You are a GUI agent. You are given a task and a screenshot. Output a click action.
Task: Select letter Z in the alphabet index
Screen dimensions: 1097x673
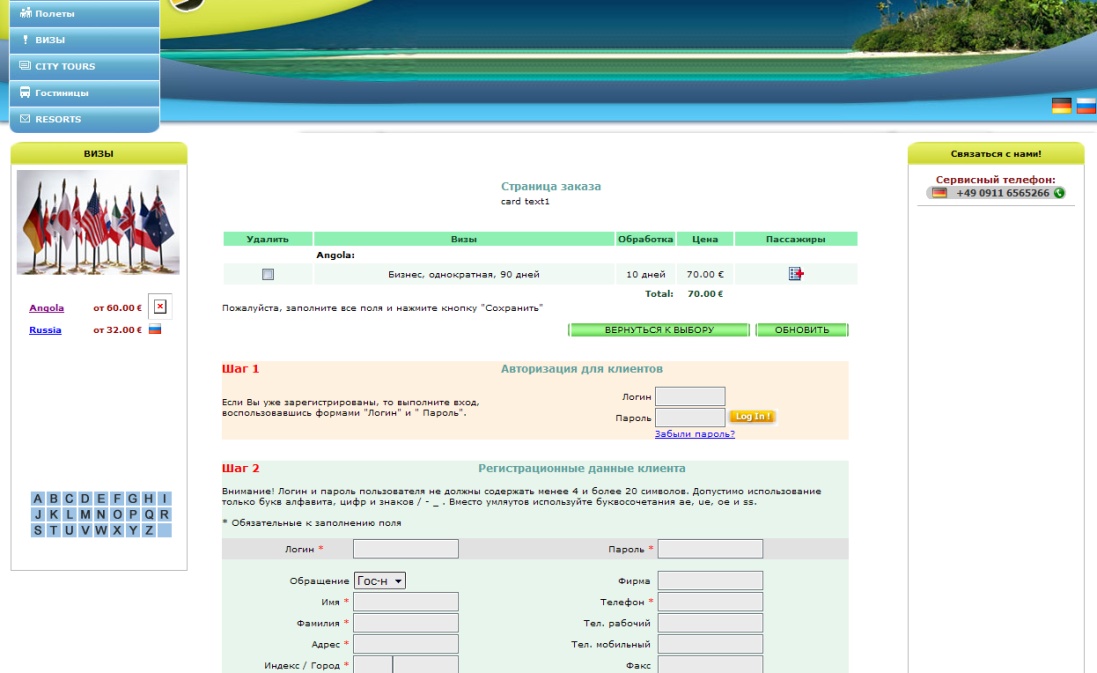tap(148, 530)
